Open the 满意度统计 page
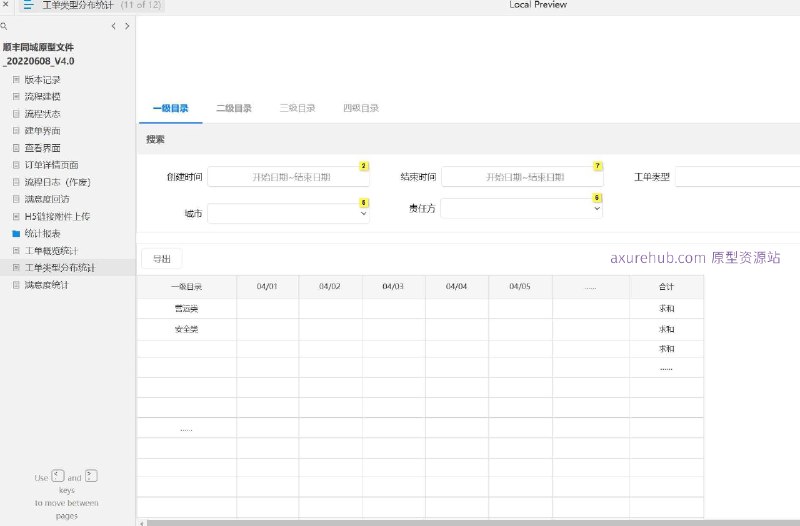This screenshot has width=800, height=526. coord(46,285)
